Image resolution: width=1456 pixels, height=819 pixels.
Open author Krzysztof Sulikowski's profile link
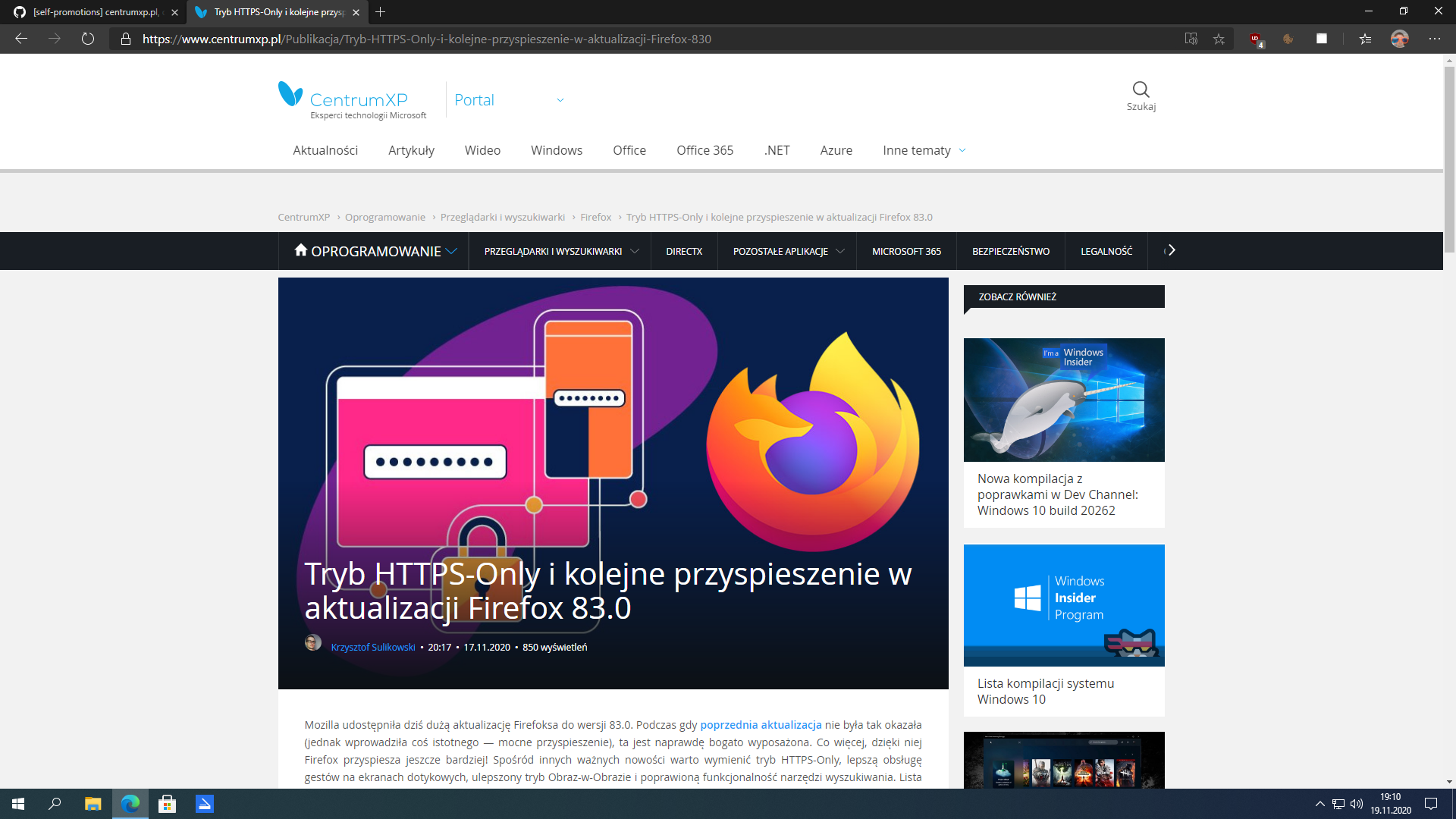[373, 647]
